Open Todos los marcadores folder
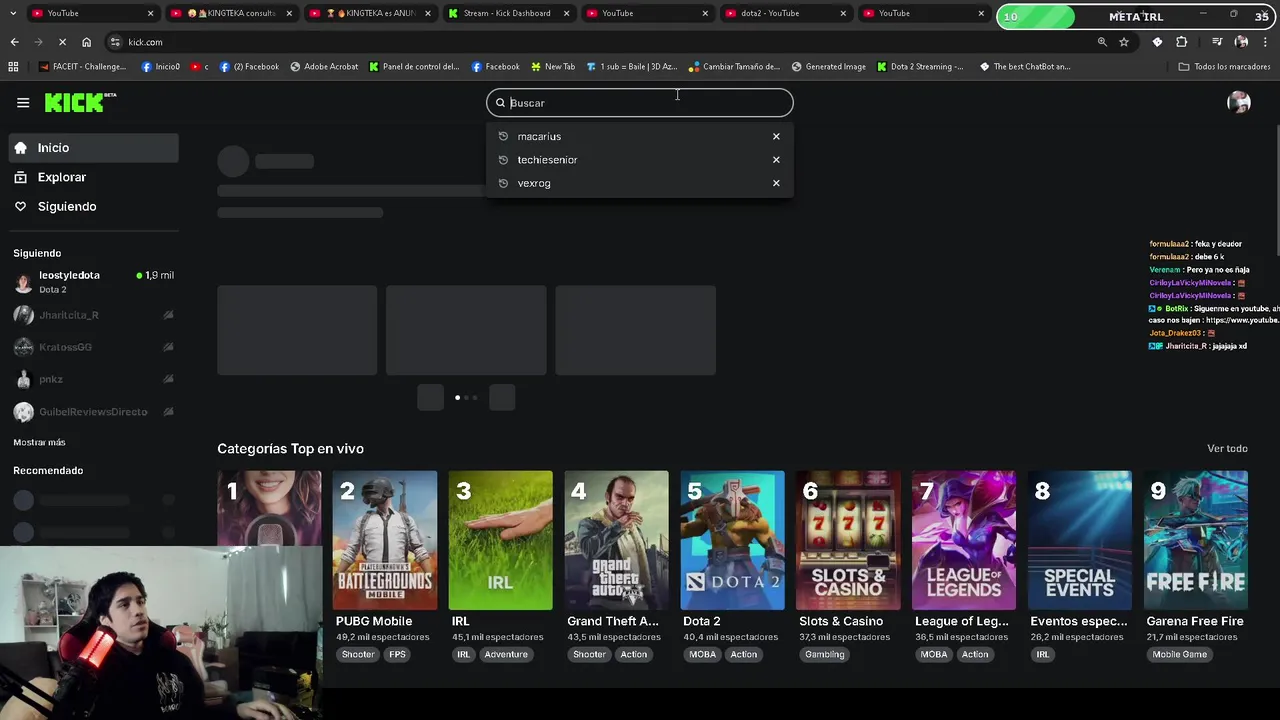Viewport: 1280px width, 720px height. (1224, 67)
